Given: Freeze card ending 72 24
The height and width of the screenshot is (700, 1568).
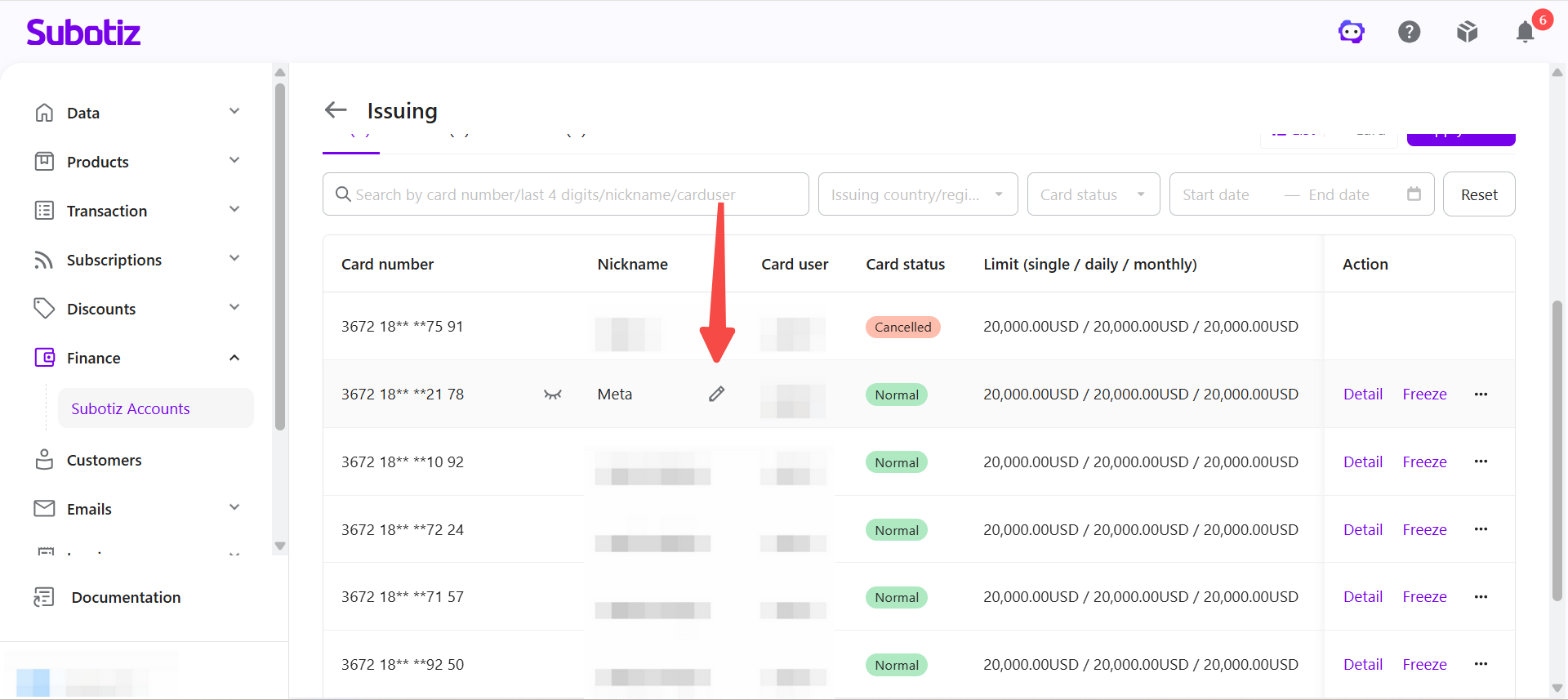Looking at the screenshot, I should point(1424,529).
